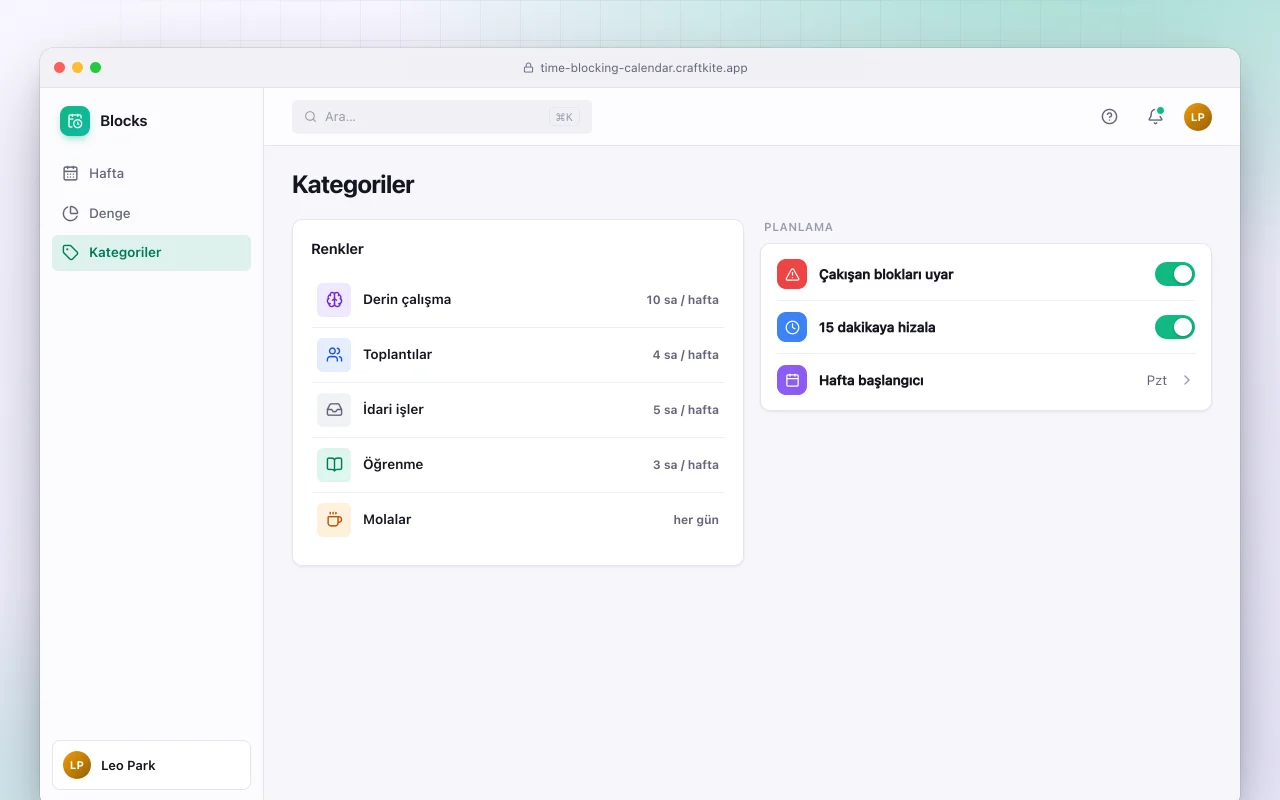This screenshot has height=800, width=1280.
Task: Open the Pzt week start value
Action: [x=1157, y=380]
